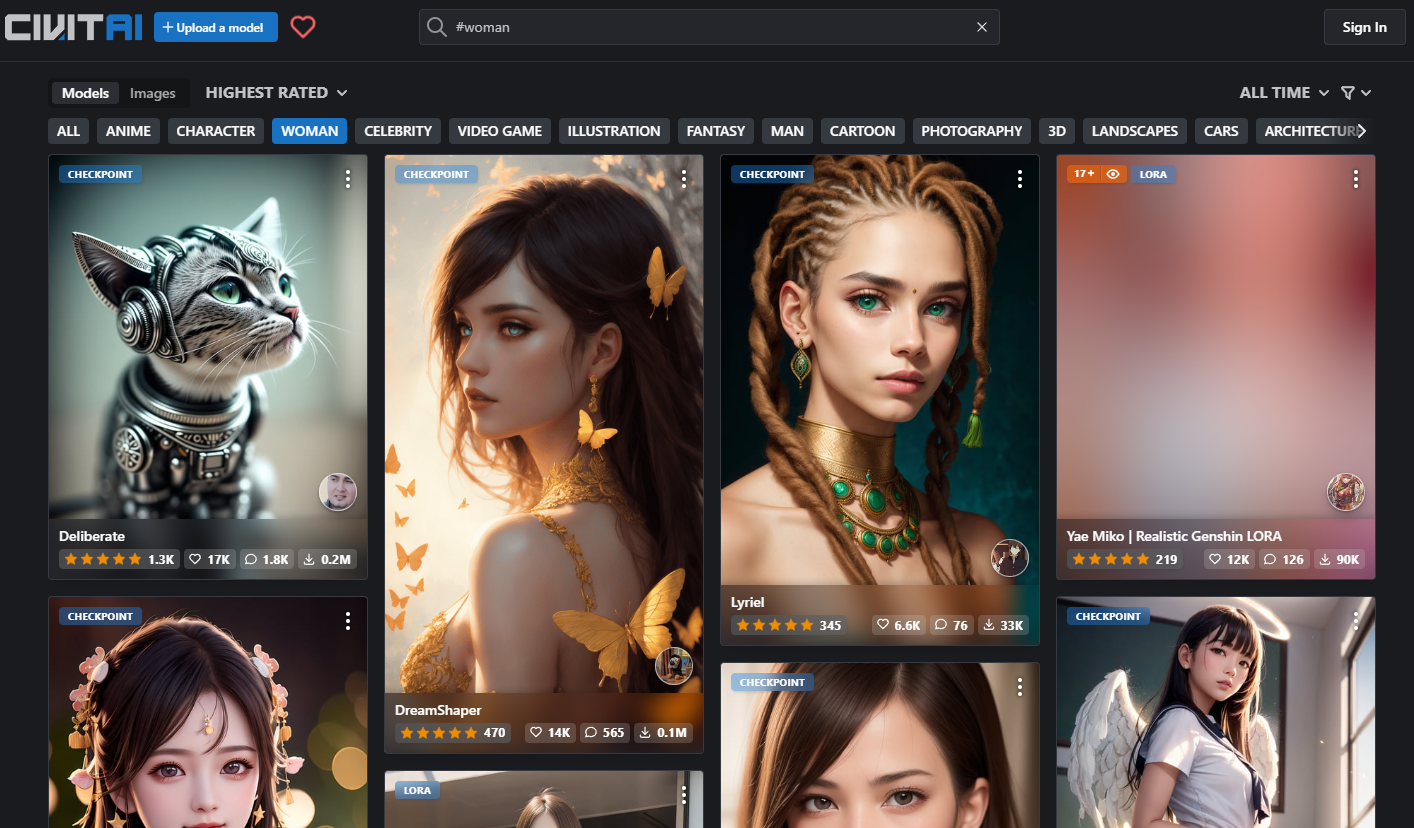
Task: Click the red heart support icon
Action: 303,27
